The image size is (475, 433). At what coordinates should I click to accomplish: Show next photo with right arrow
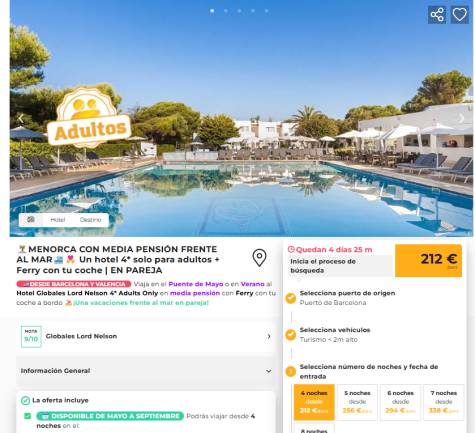pos(462,118)
